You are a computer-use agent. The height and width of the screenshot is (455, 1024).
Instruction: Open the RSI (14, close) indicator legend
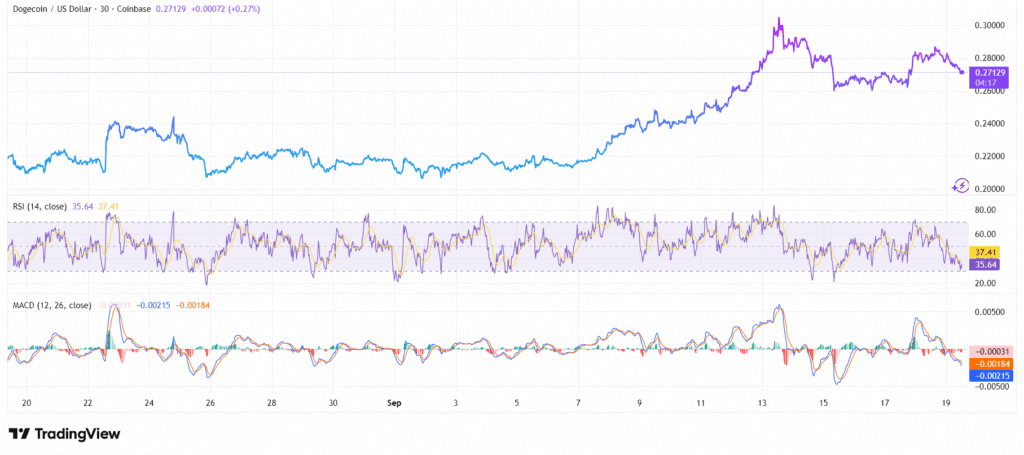(x=40, y=206)
